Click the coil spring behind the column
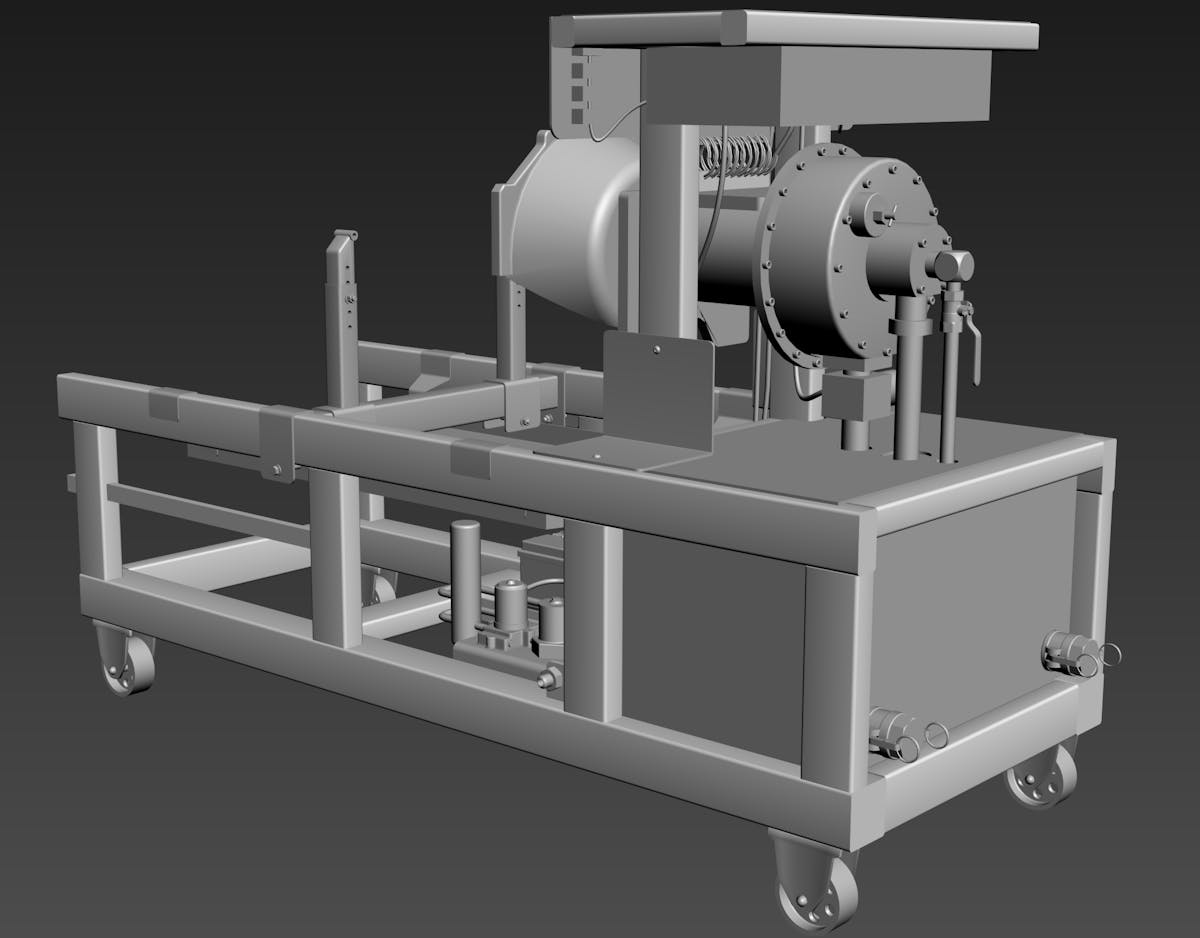1200x938 pixels. coord(738,155)
